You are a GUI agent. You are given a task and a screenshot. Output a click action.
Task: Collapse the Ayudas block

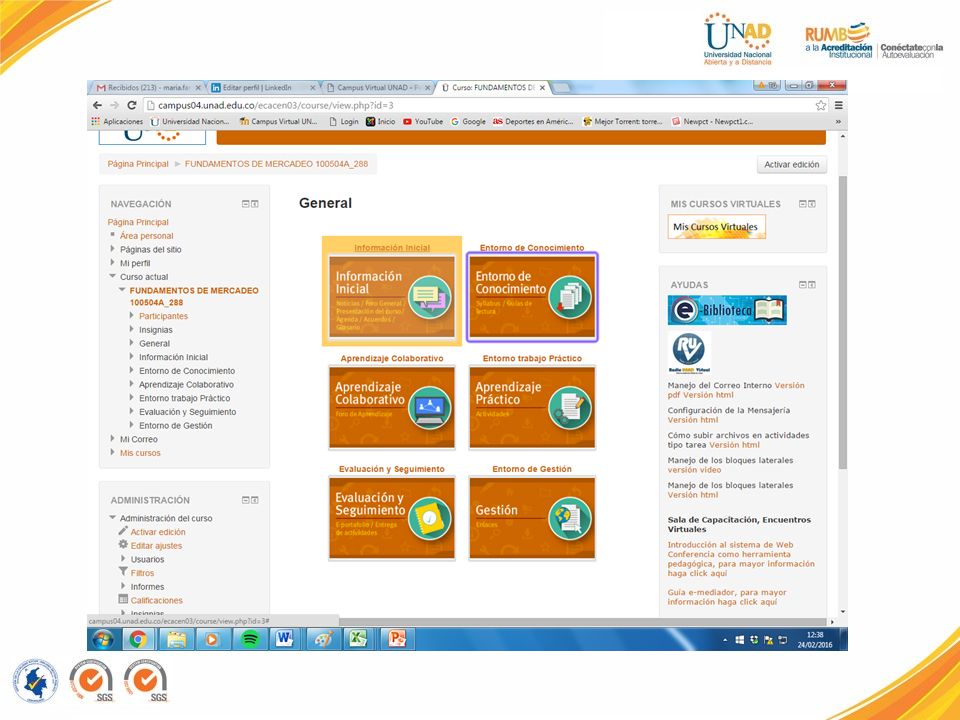[x=803, y=285]
